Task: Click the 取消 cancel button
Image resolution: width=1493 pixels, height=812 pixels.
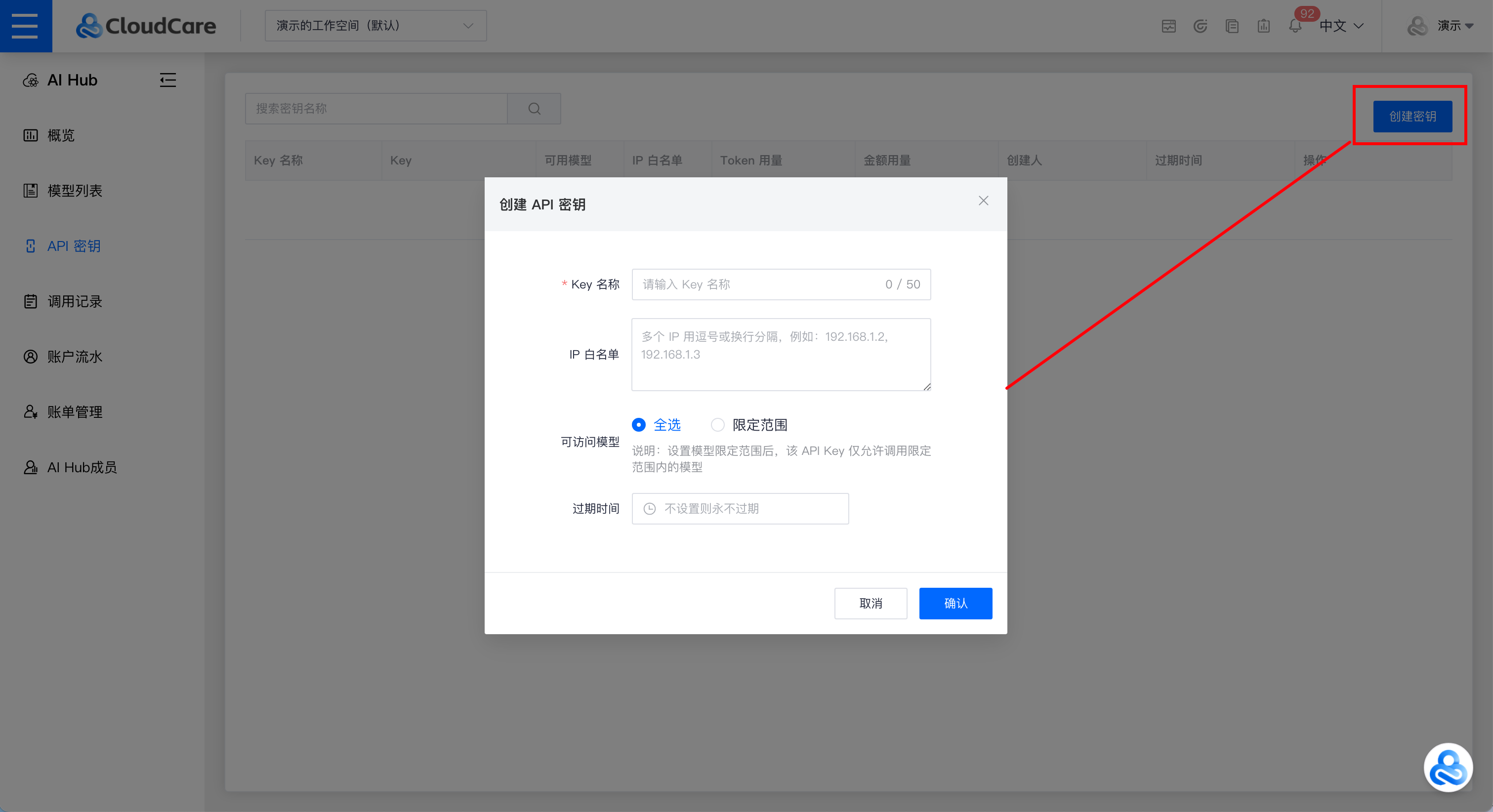Action: 871,604
